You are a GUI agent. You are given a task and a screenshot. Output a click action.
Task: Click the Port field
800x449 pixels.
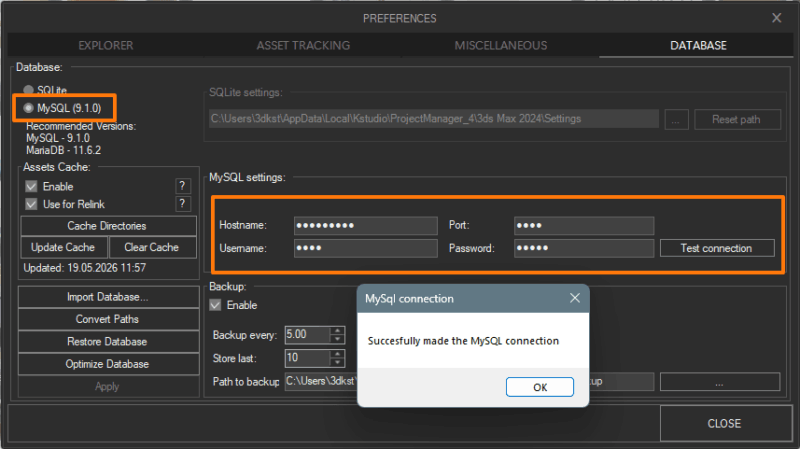tap(584, 226)
